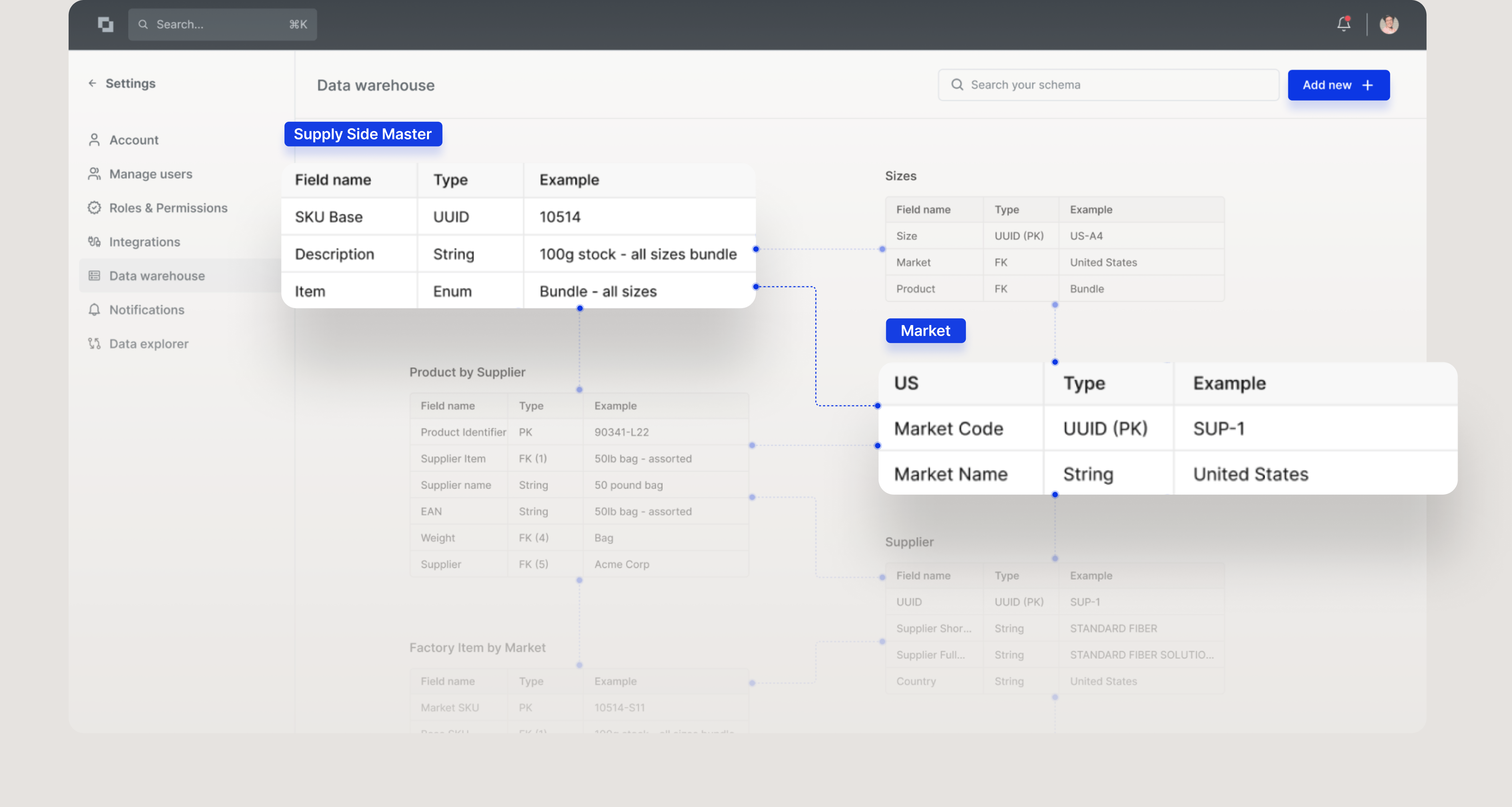Click the Integrations icon in sidebar
Screen dimensions: 1512x807
(x=94, y=242)
